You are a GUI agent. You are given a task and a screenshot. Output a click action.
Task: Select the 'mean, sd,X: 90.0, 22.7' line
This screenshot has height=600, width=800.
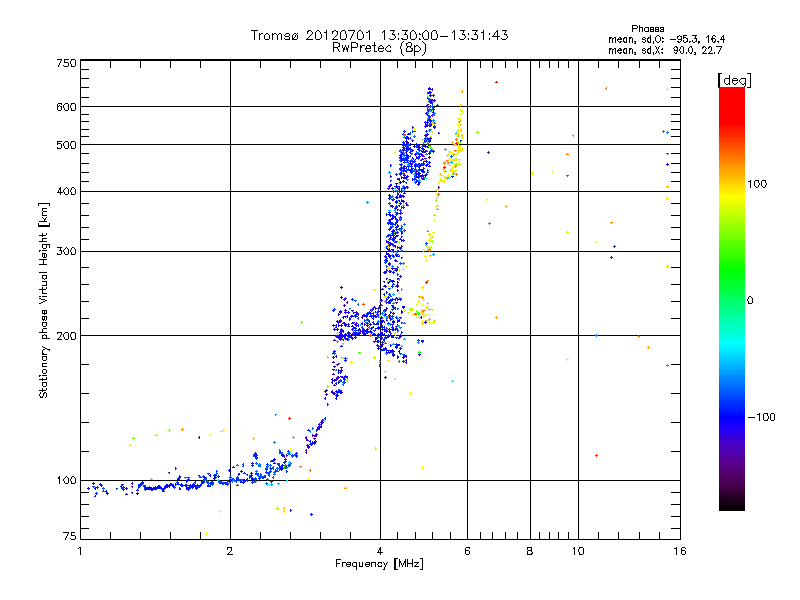click(x=665, y=50)
